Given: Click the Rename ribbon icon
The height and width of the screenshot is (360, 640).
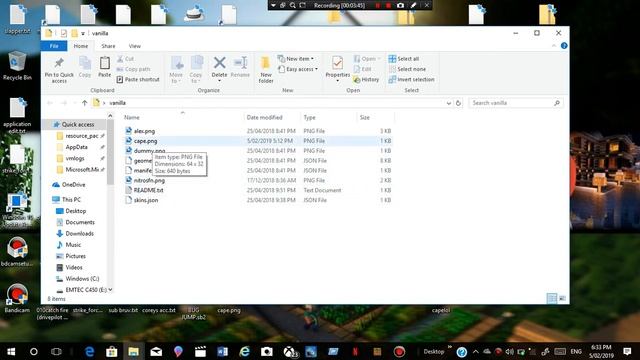Looking at the screenshot, I should click(240, 68).
